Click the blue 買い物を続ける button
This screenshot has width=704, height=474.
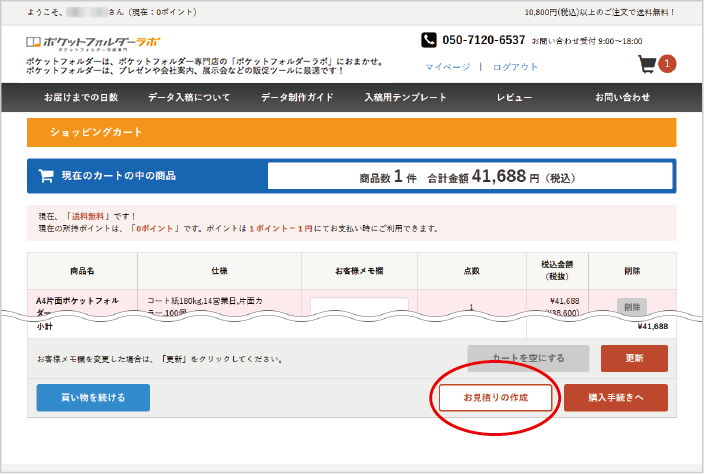pyautogui.click(x=93, y=398)
